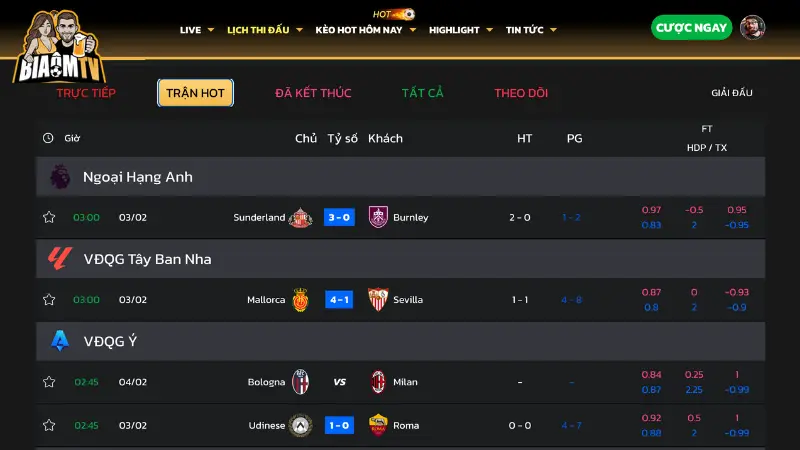Switch to the ĐÃ KẾT THÚC tab
The width and height of the screenshot is (800, 450).
(x=313, y=93)
